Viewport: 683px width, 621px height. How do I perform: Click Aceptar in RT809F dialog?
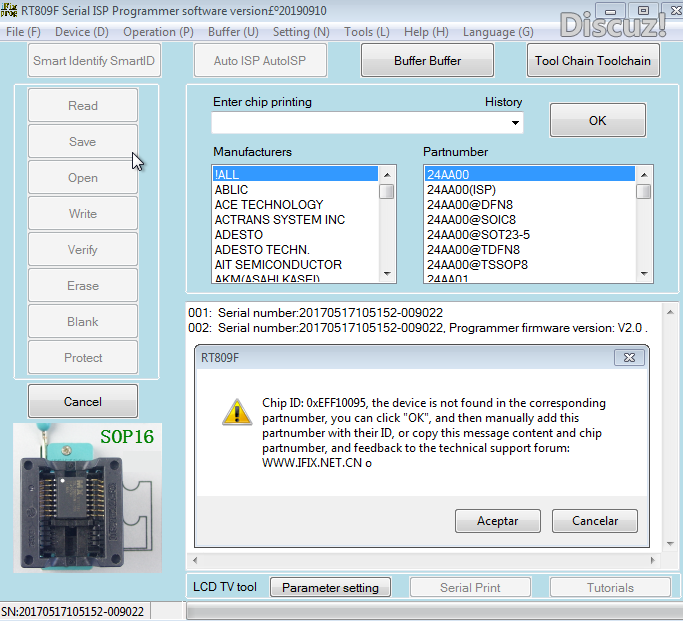click(x=497, y=521)
